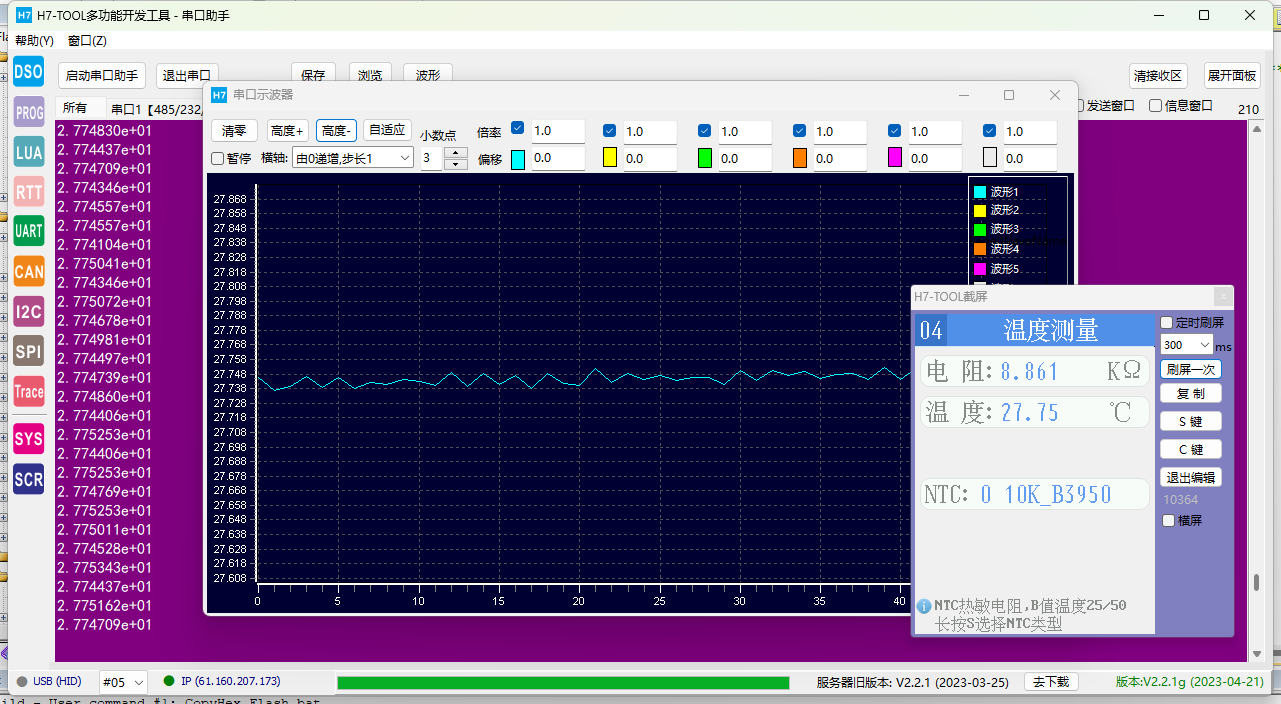Click the C 键 button
Image resolution: width=1281 pixels, height=704 pixels.
pos(1191,450)
